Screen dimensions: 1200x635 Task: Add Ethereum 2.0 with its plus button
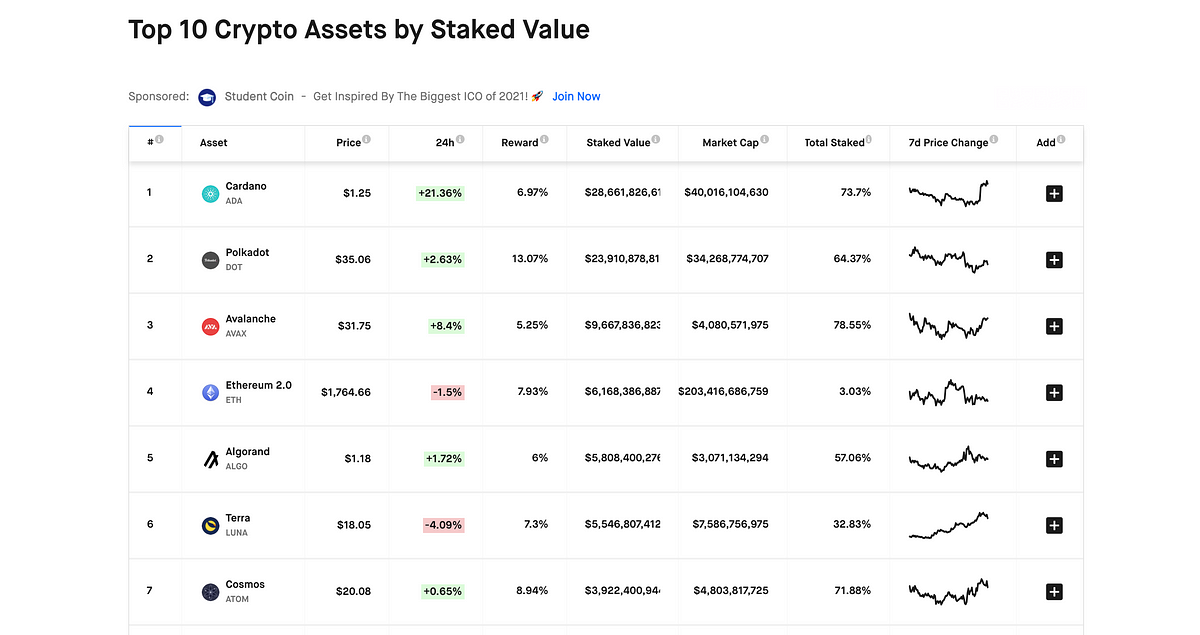pyautogui.click(x=1053, y=393)
